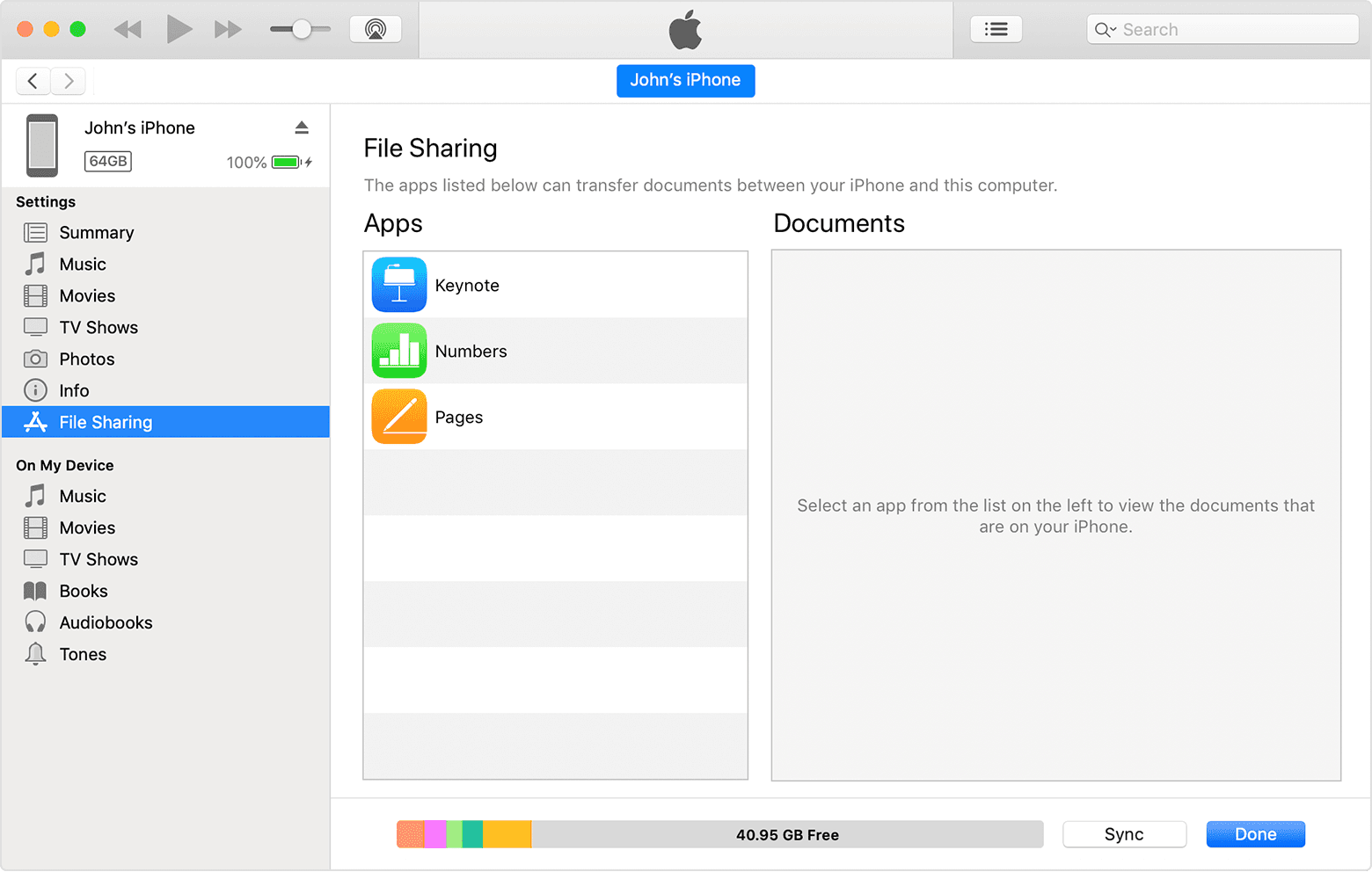Open the Books section

pyautogui.click(x=84, y=591)
